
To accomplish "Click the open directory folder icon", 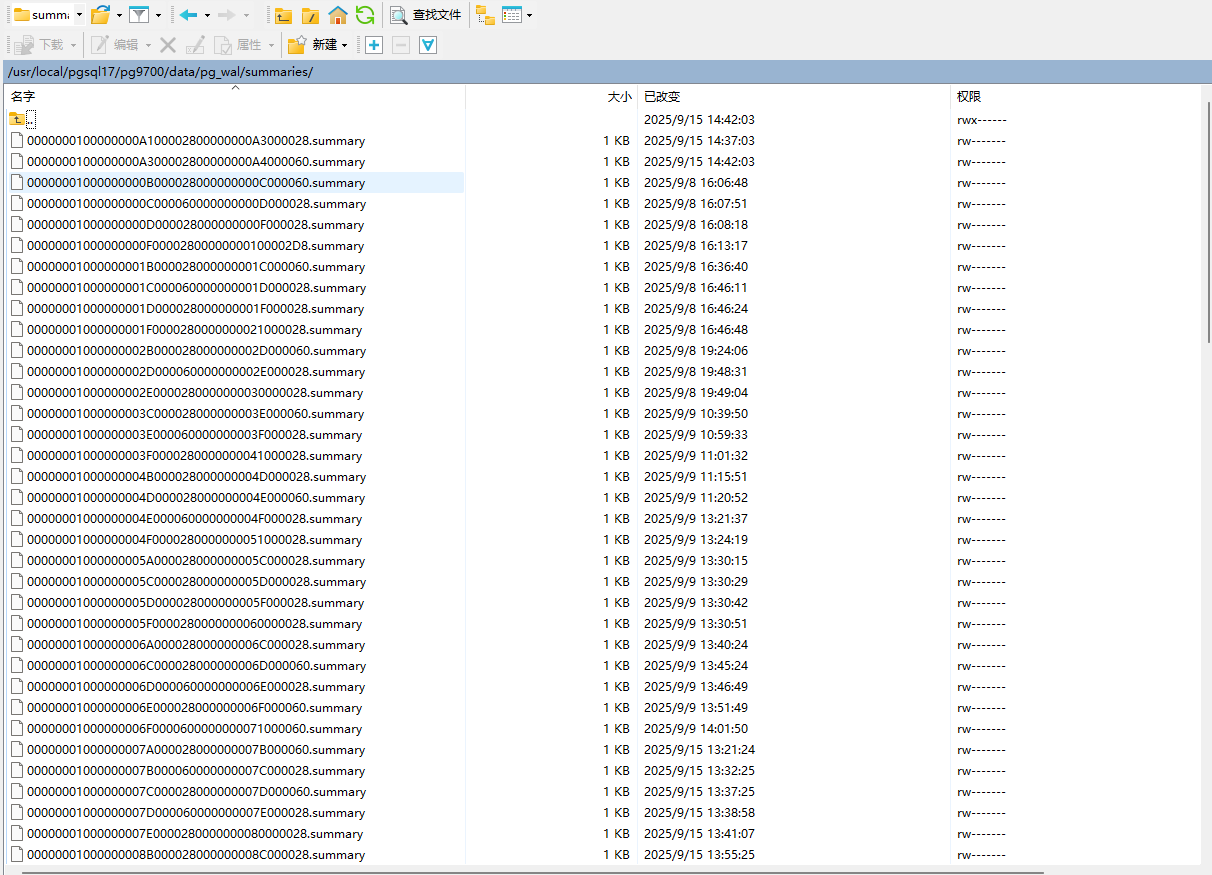I will pyautogui.click(x=100, y=15).
